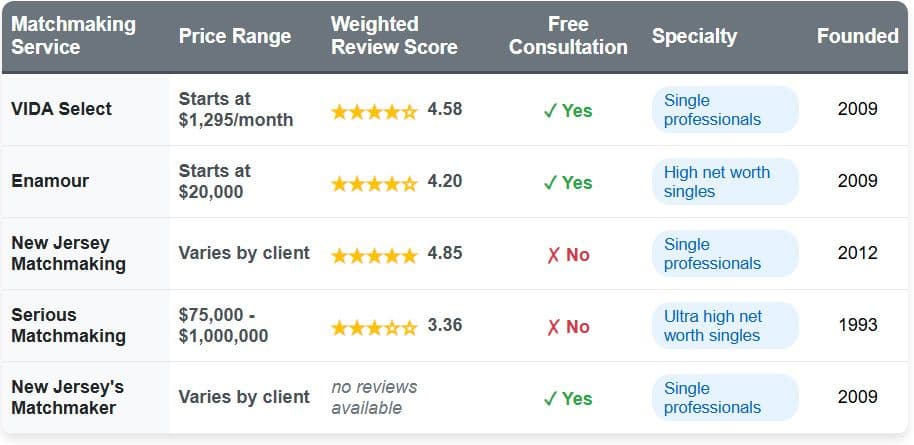Image resolution: width=914 pixels, height=445 pixels.
Task: Open the VIDA Select service name
Action: coord(61,109)
